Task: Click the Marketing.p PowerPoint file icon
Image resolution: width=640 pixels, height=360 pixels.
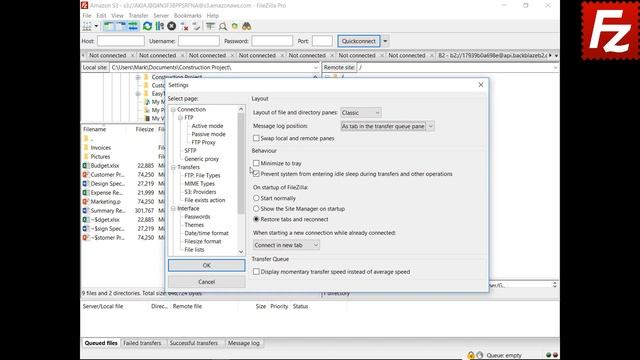Action: coord(86,202)
